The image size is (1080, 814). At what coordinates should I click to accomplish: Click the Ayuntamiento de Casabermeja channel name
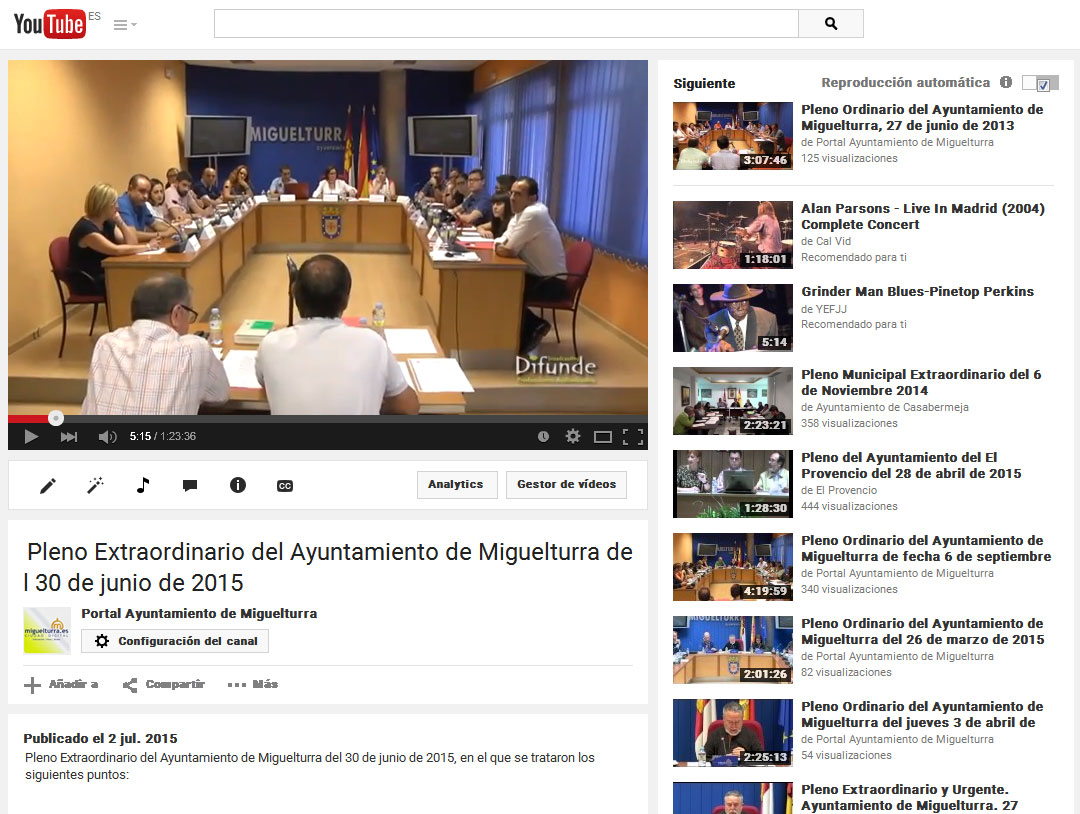point(892,407)
